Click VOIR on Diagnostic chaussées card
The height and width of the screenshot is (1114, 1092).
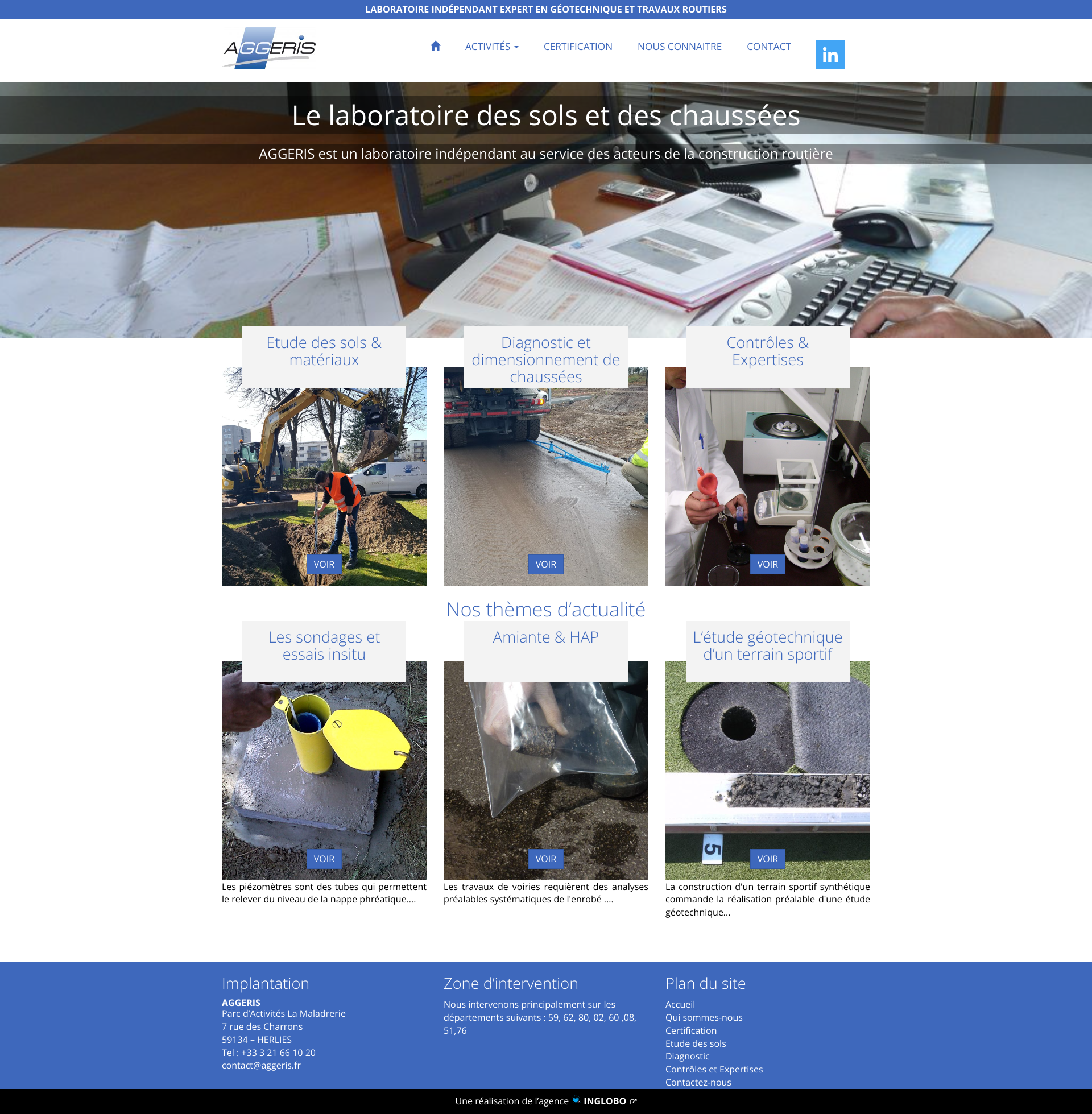point(545,564)
